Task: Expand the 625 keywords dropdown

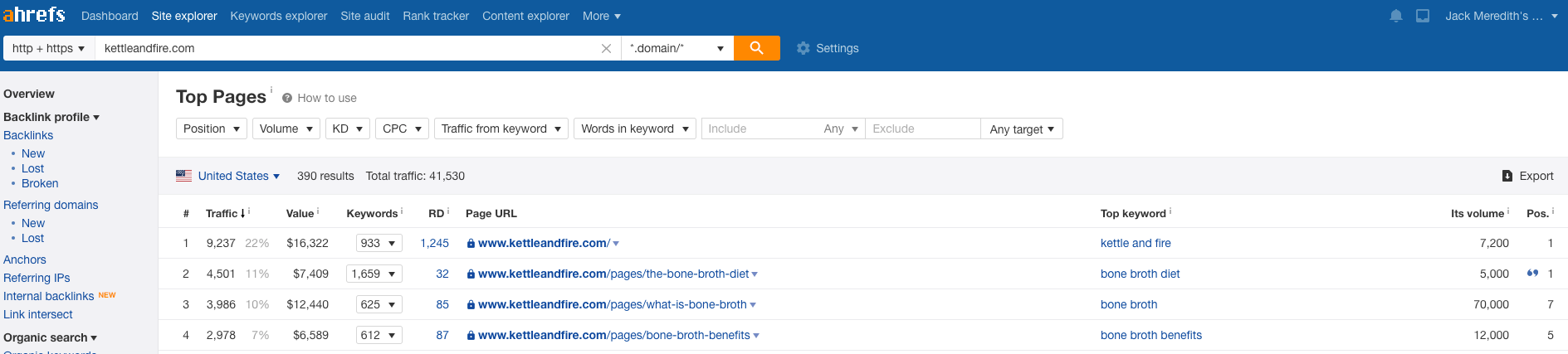Action: tap(379, 304)
